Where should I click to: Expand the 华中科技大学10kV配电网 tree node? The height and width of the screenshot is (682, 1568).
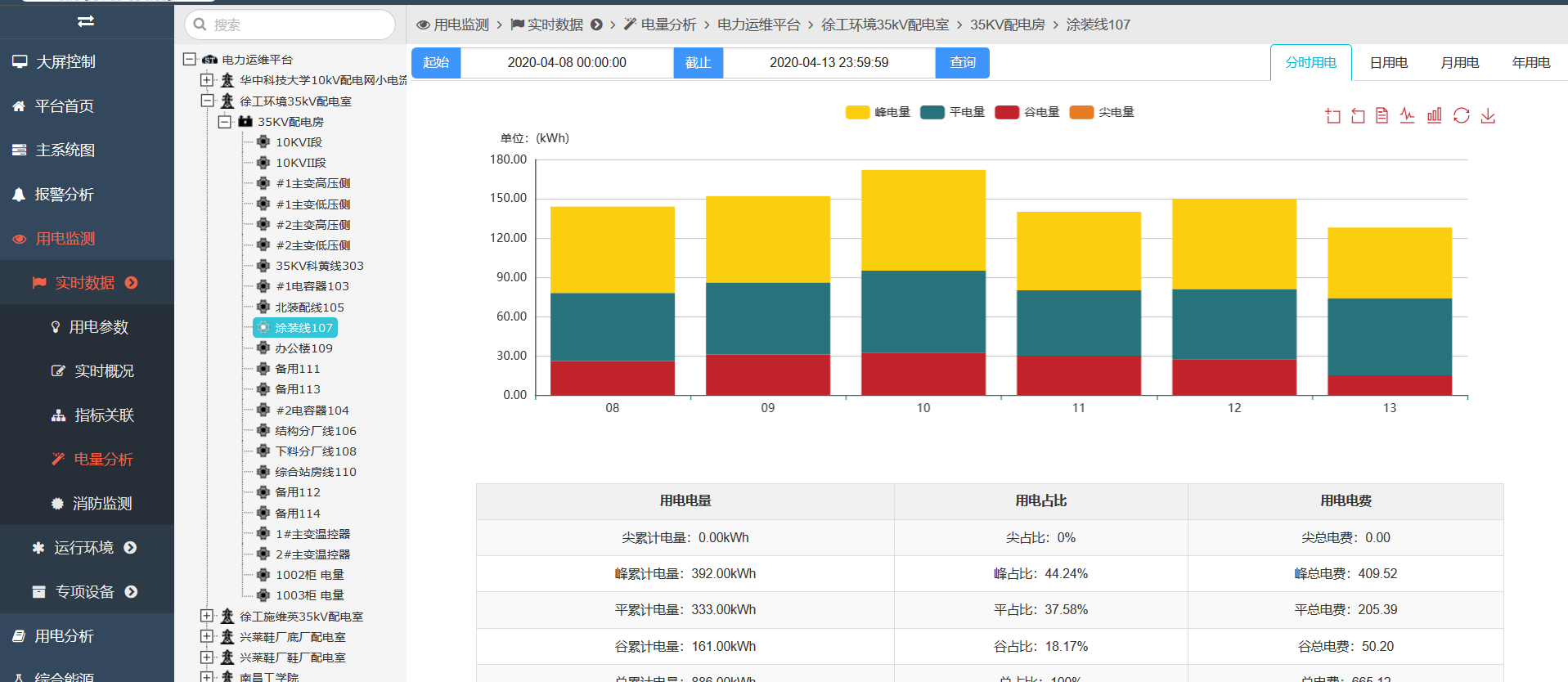[x=207, y=80]
